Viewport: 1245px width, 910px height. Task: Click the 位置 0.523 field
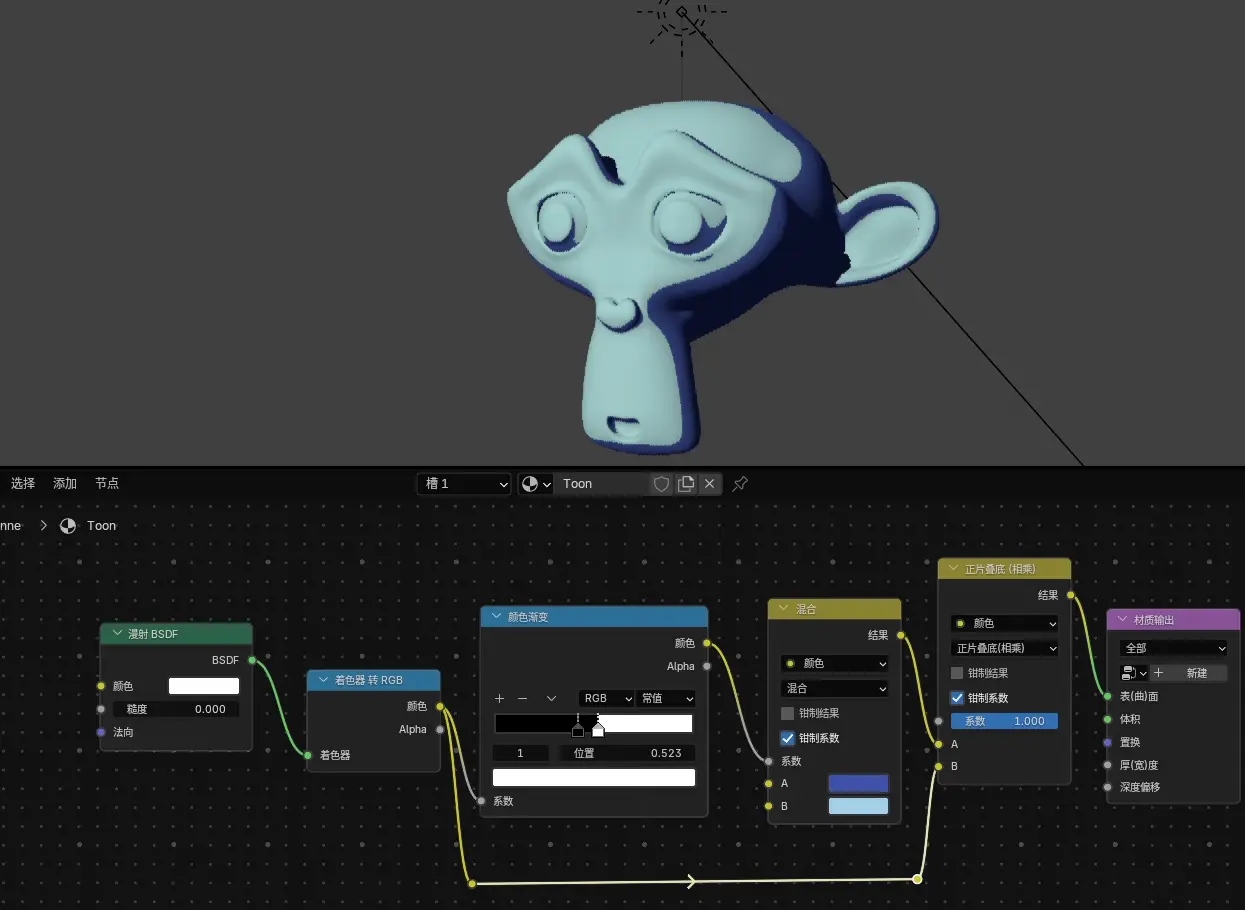click(x=626, y=753)
